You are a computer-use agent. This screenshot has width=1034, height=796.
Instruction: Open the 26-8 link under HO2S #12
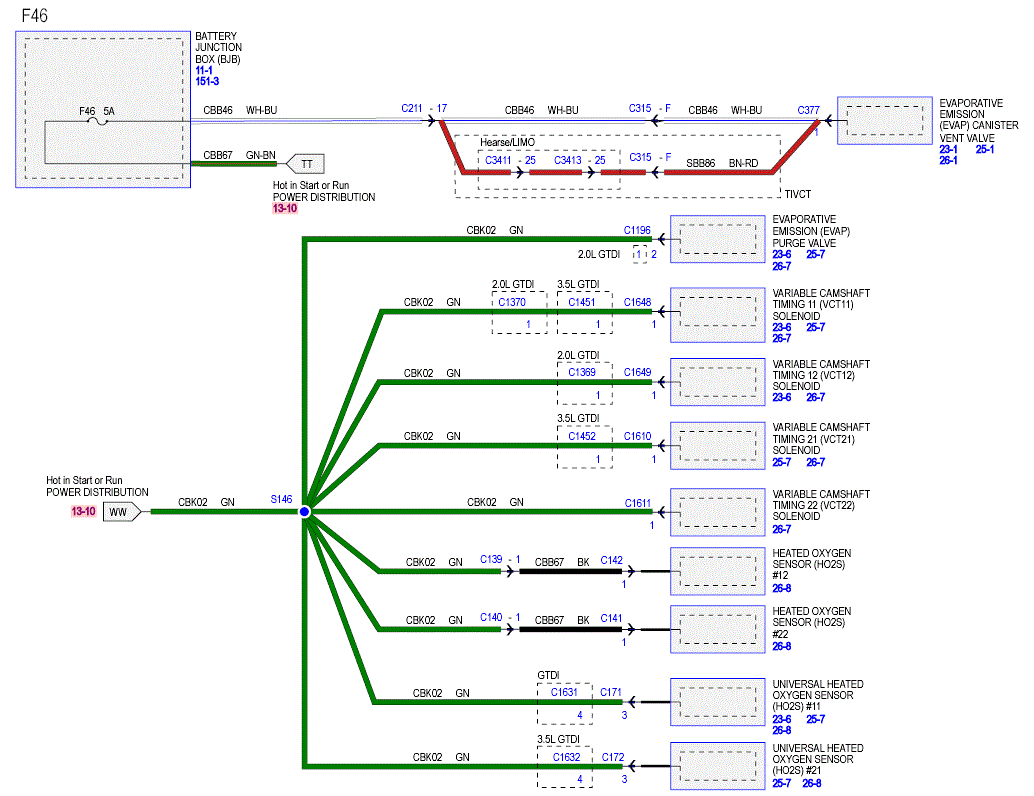pos(781,588)
